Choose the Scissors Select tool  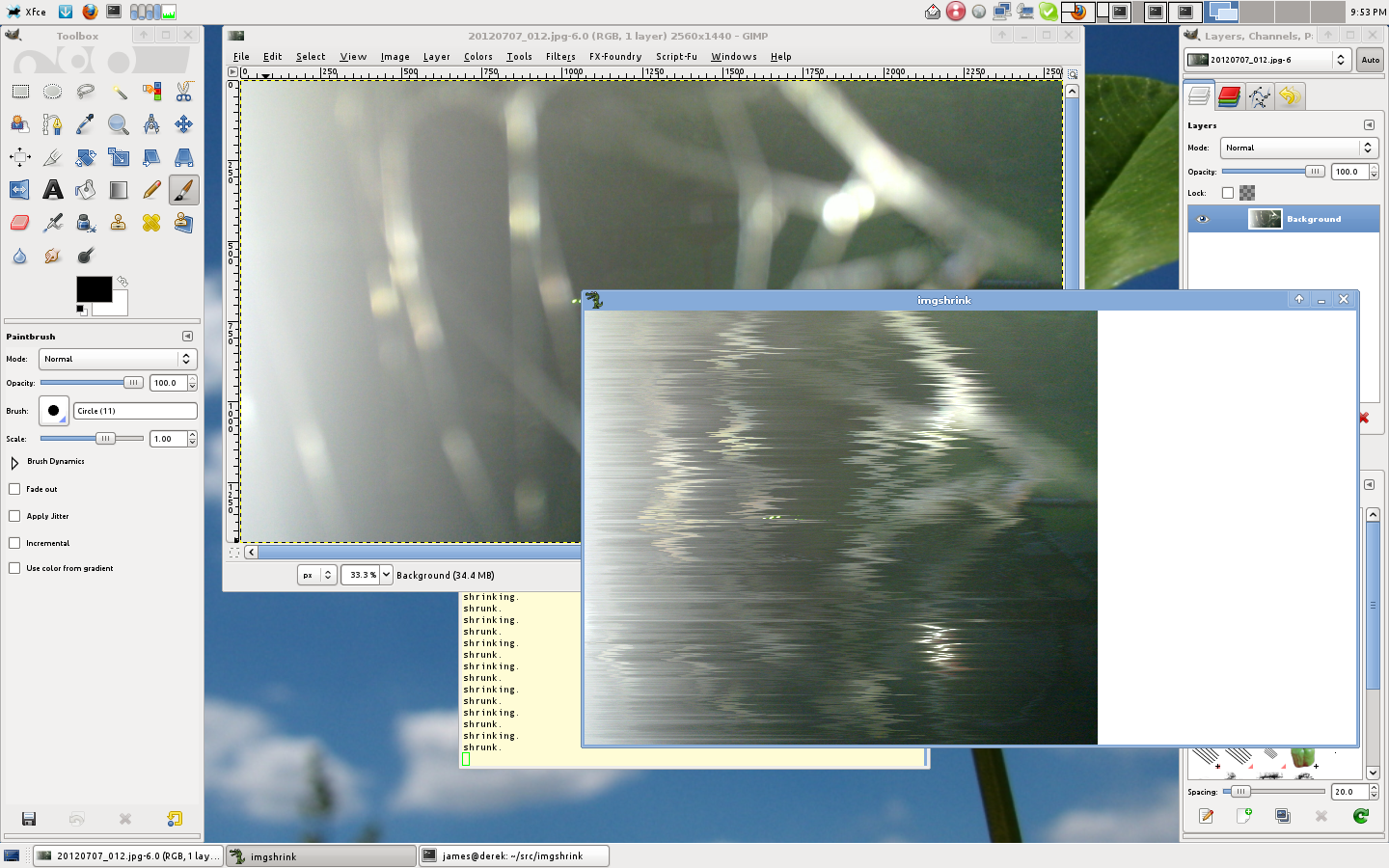pos(183,92)
